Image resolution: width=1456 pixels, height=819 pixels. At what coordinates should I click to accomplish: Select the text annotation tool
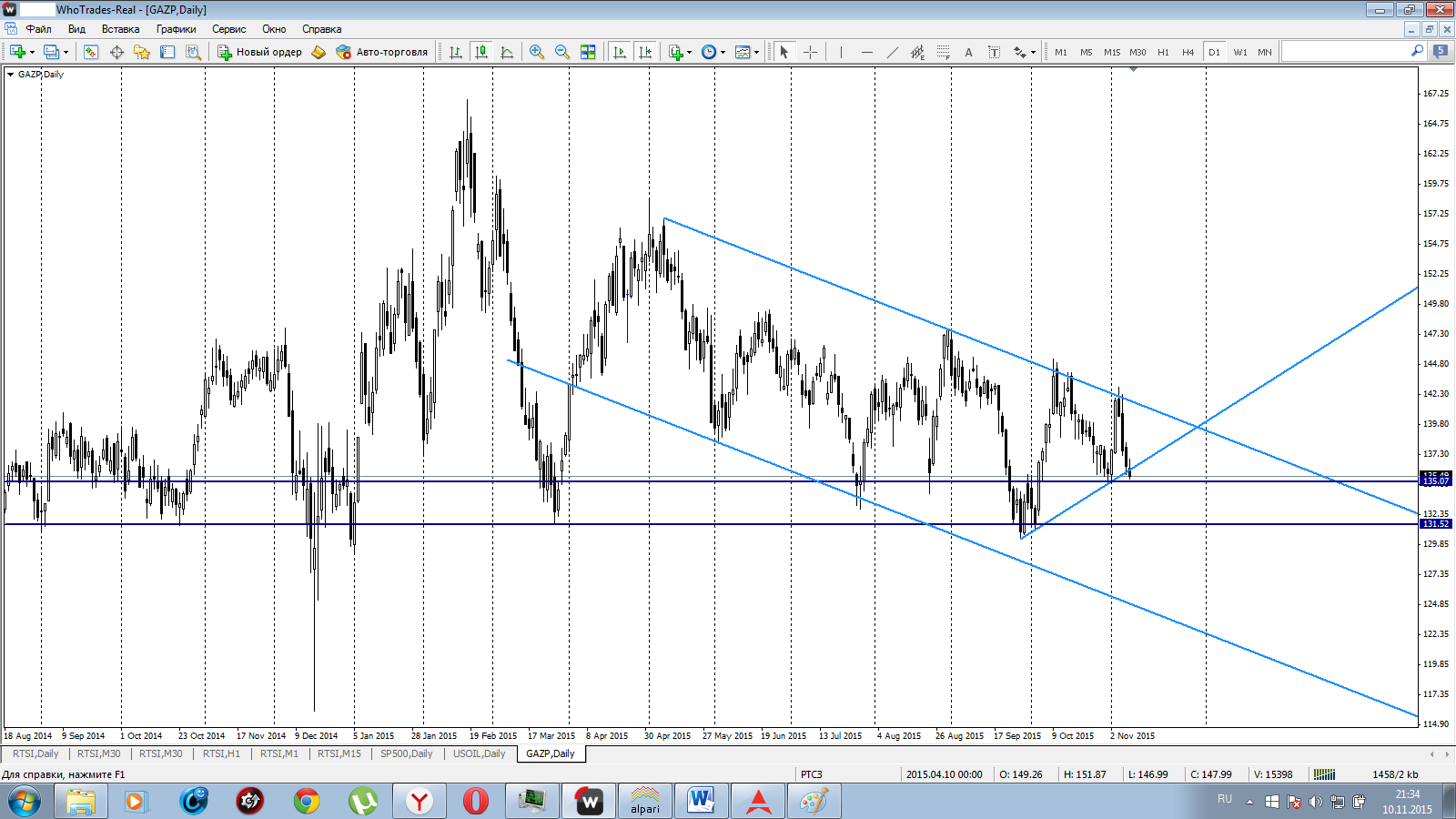point(968,52)
